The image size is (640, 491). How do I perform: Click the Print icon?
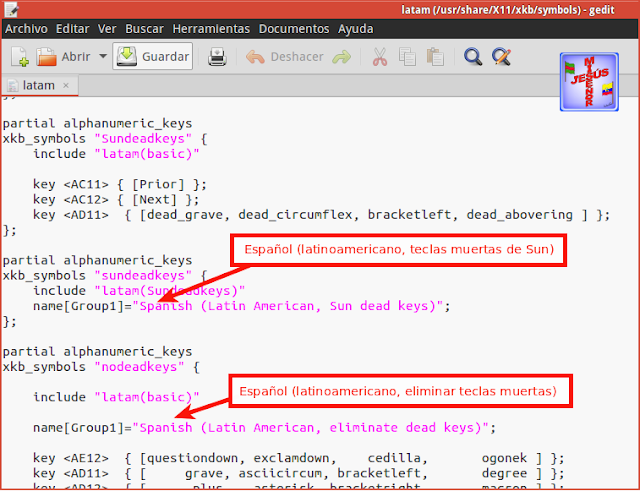tap(217, 57)
